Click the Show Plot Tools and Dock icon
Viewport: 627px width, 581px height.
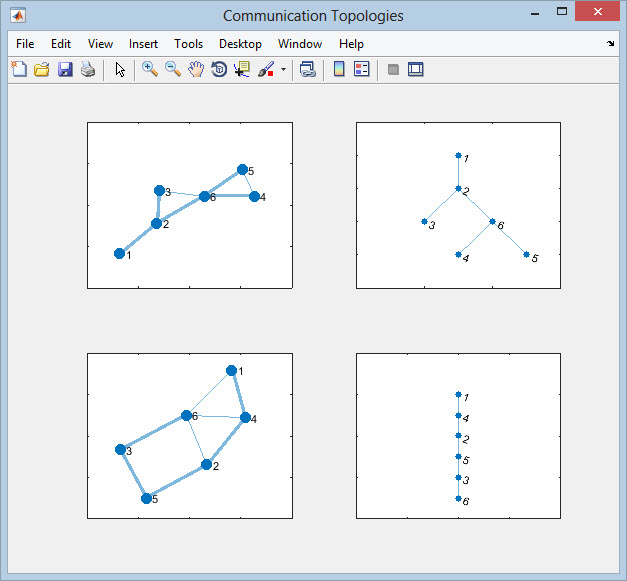pos(416,69)
